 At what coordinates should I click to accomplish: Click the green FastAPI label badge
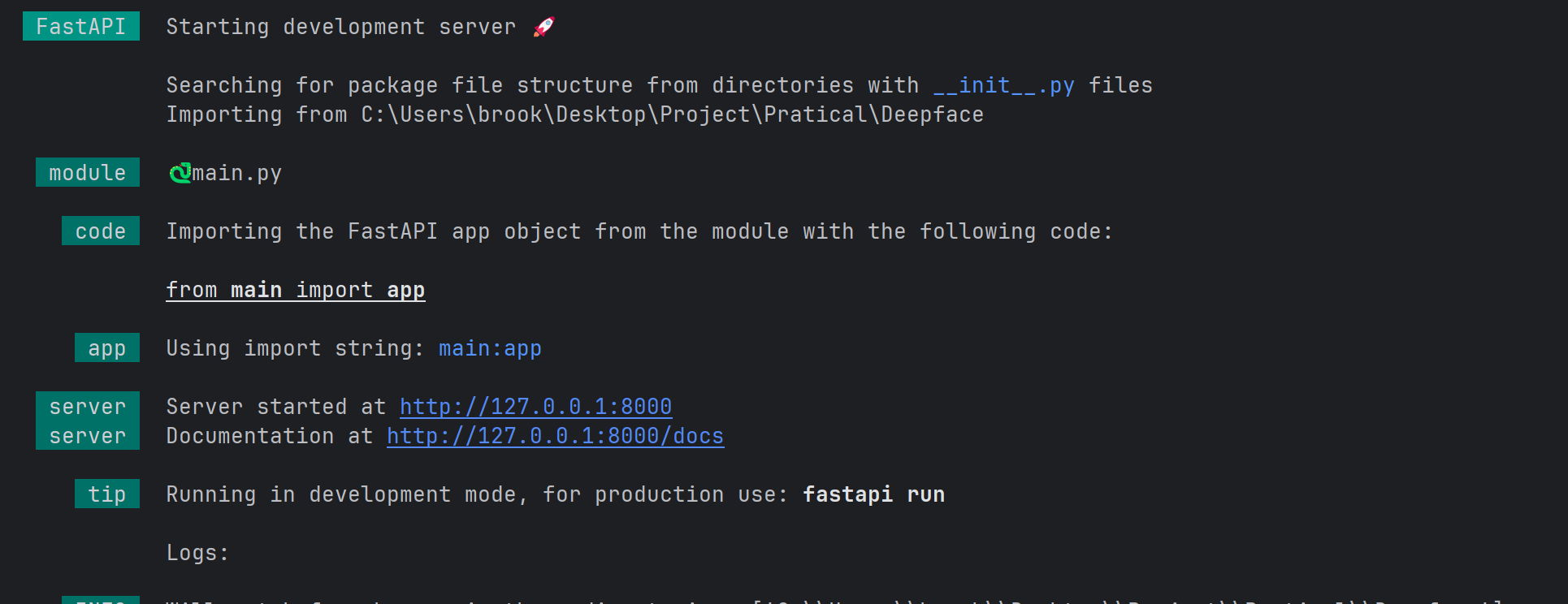81,27
